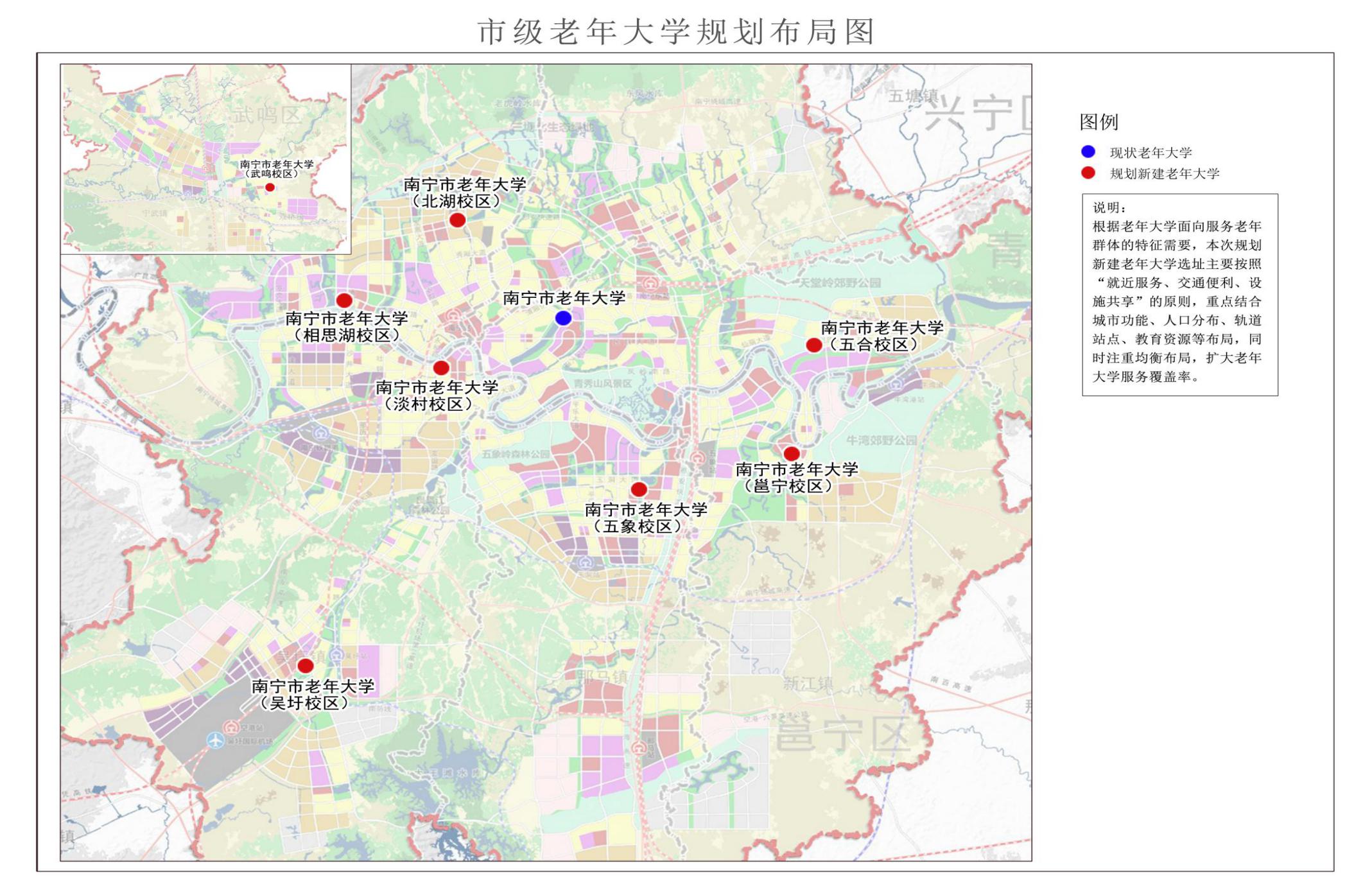Select the 相思湖校区 red marker
This screenshot has width=1372, height=879.
(344, 300)
